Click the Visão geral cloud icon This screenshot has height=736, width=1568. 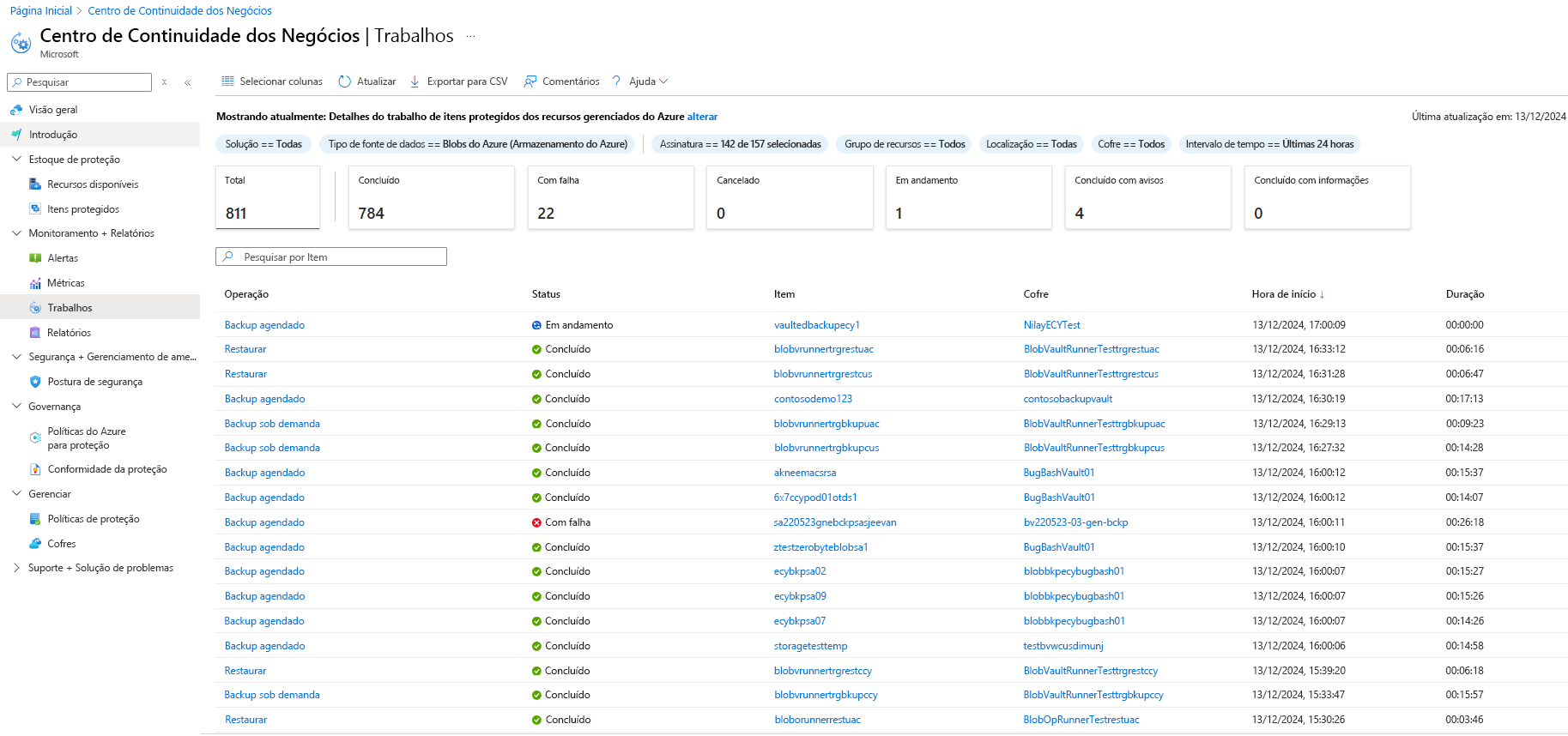16,110
